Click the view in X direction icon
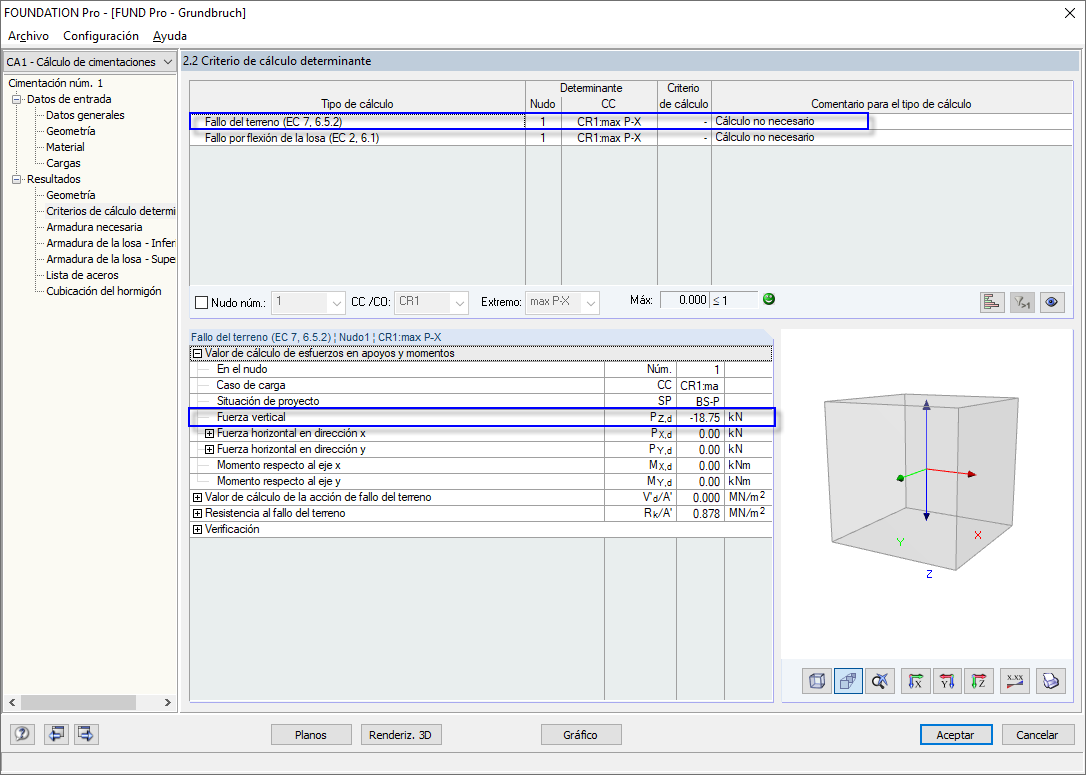Viewport: 1086px width, 775px height. point(915,681)
